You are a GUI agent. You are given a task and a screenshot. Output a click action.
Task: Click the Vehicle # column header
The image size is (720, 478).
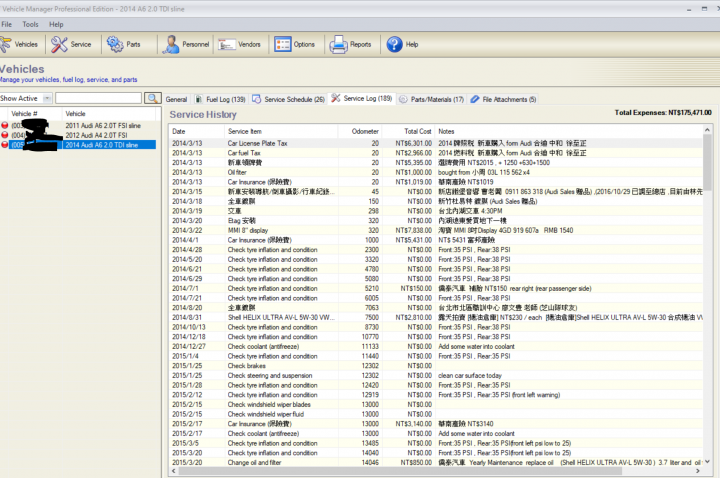pos(34,113)
